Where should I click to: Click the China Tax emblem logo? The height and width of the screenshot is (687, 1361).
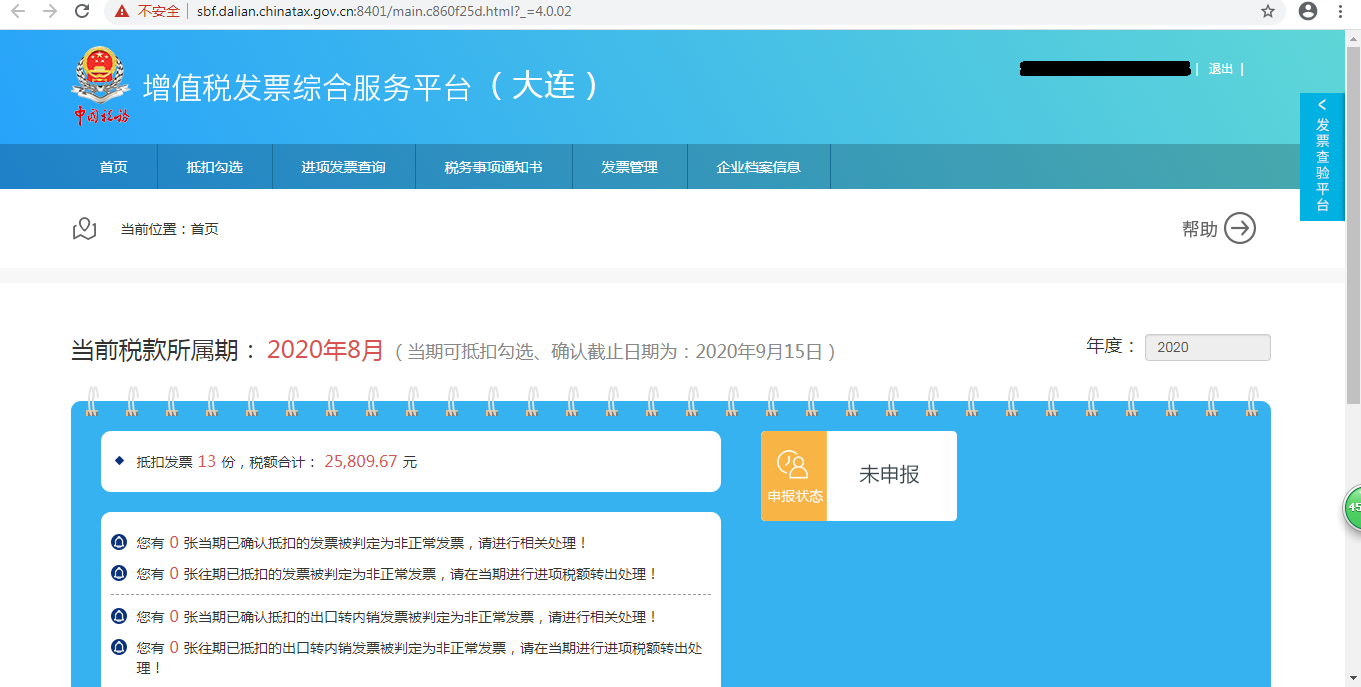click(100, 85)
